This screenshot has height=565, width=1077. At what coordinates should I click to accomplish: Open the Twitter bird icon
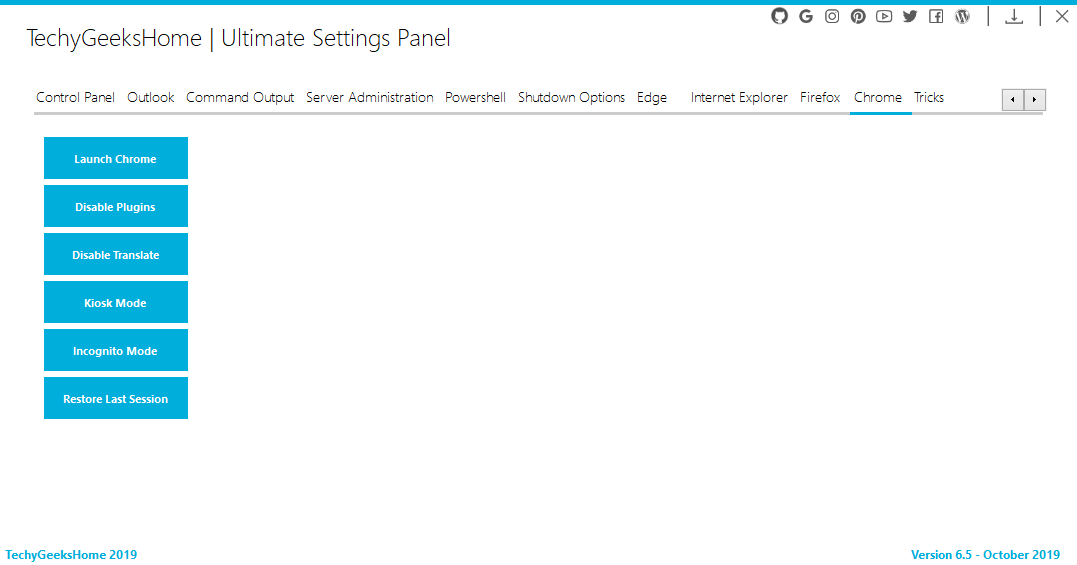pyautogui.click(x=910, y=16)
